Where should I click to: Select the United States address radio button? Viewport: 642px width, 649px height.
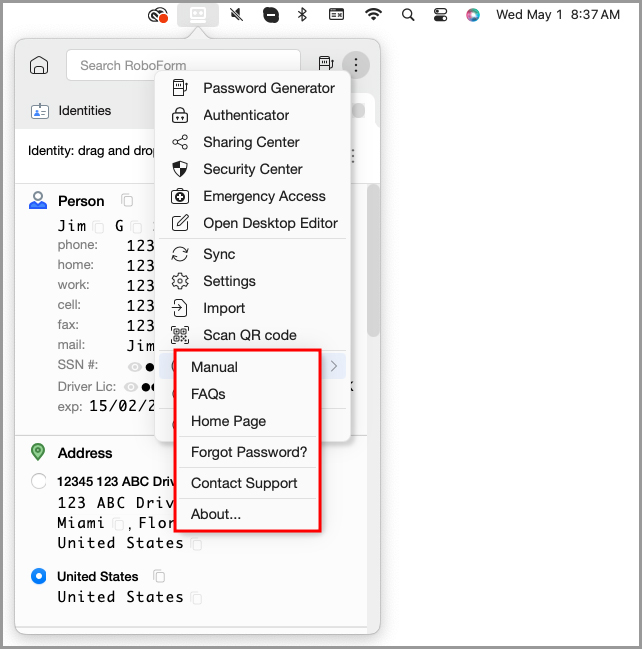(x=38, y=576)
